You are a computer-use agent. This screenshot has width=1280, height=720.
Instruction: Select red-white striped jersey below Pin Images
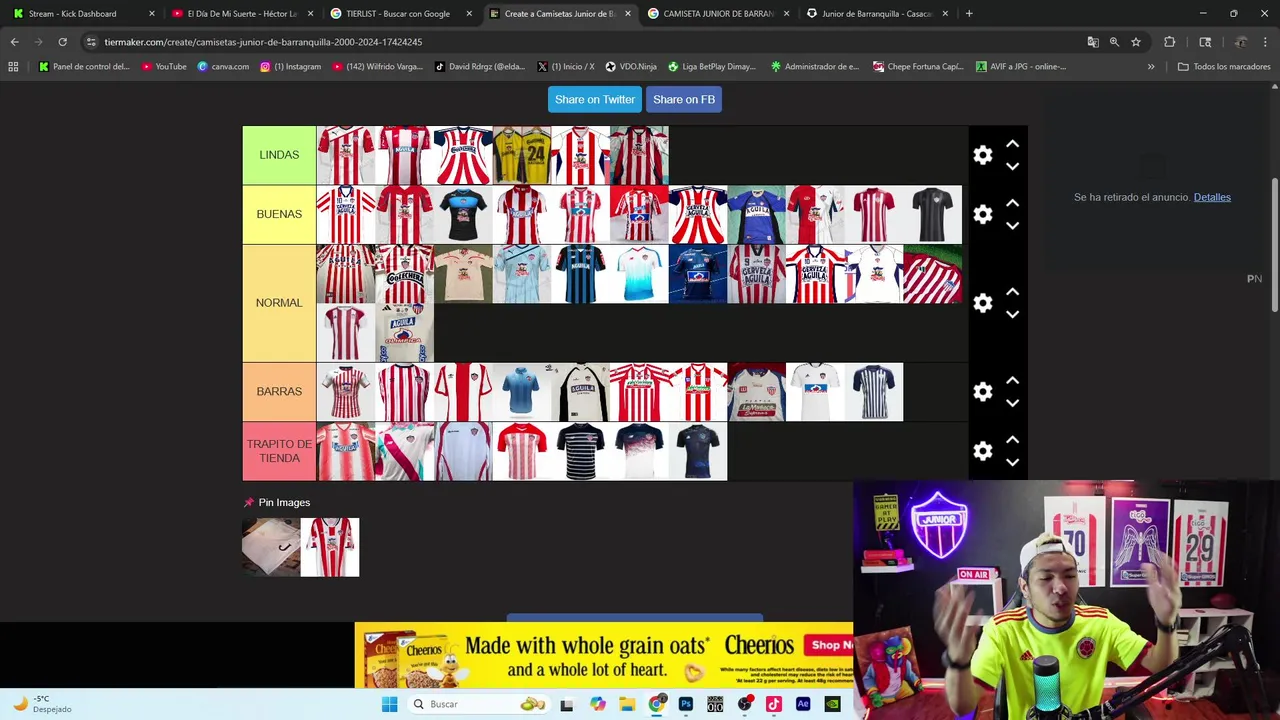pyautogui.click(x=330, y=547)
